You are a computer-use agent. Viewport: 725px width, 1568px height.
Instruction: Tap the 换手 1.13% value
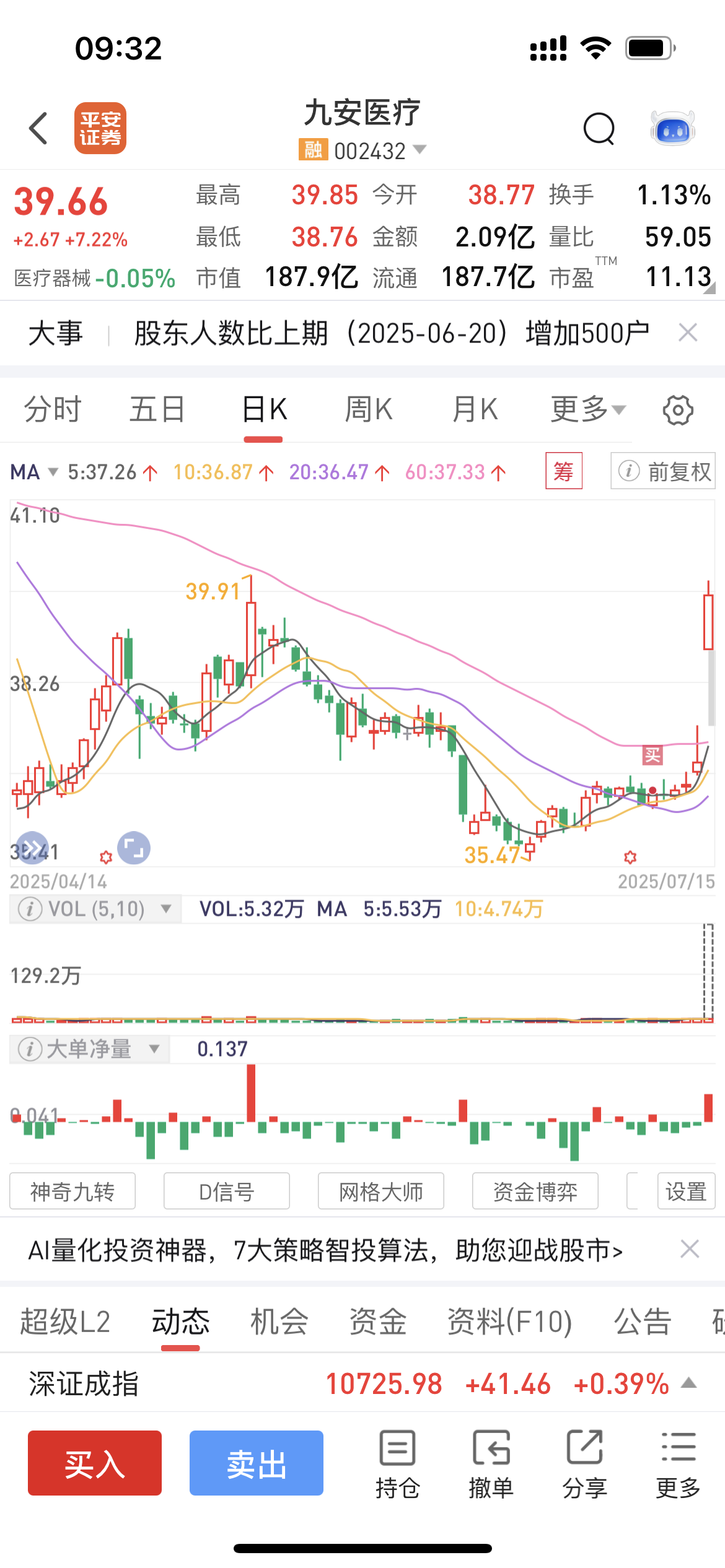click(674, 195)
